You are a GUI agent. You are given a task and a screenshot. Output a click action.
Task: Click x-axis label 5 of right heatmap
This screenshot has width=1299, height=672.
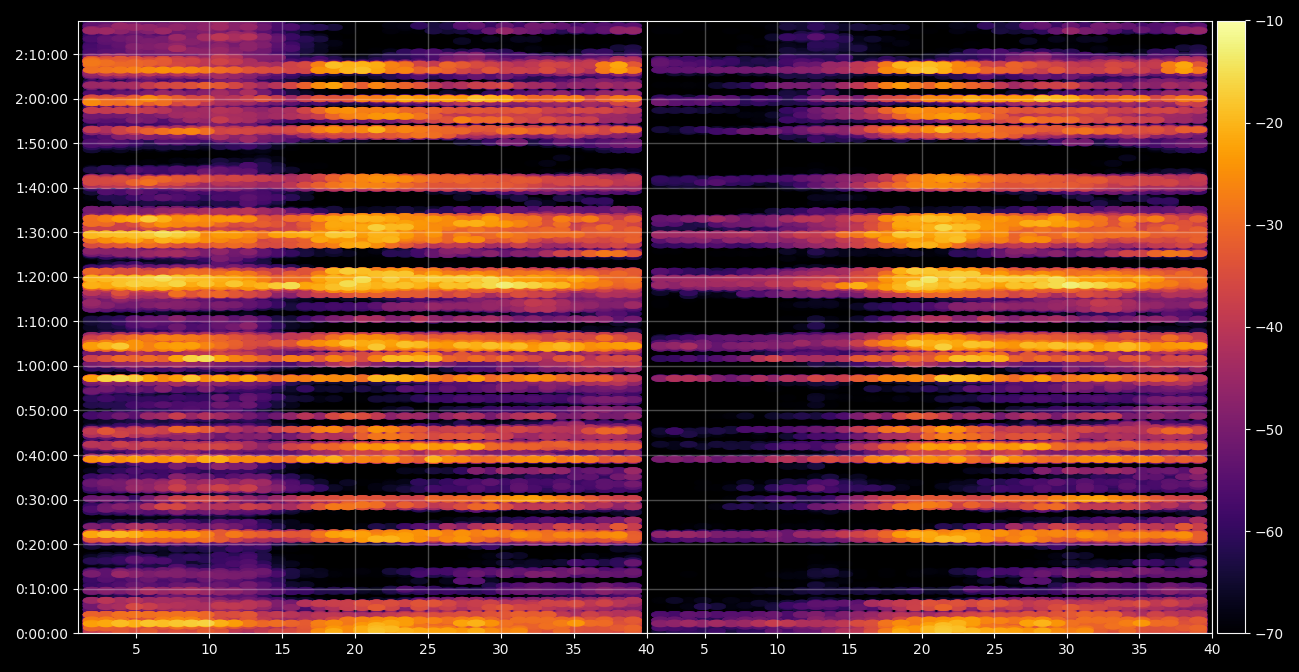(x=705, y=649)
